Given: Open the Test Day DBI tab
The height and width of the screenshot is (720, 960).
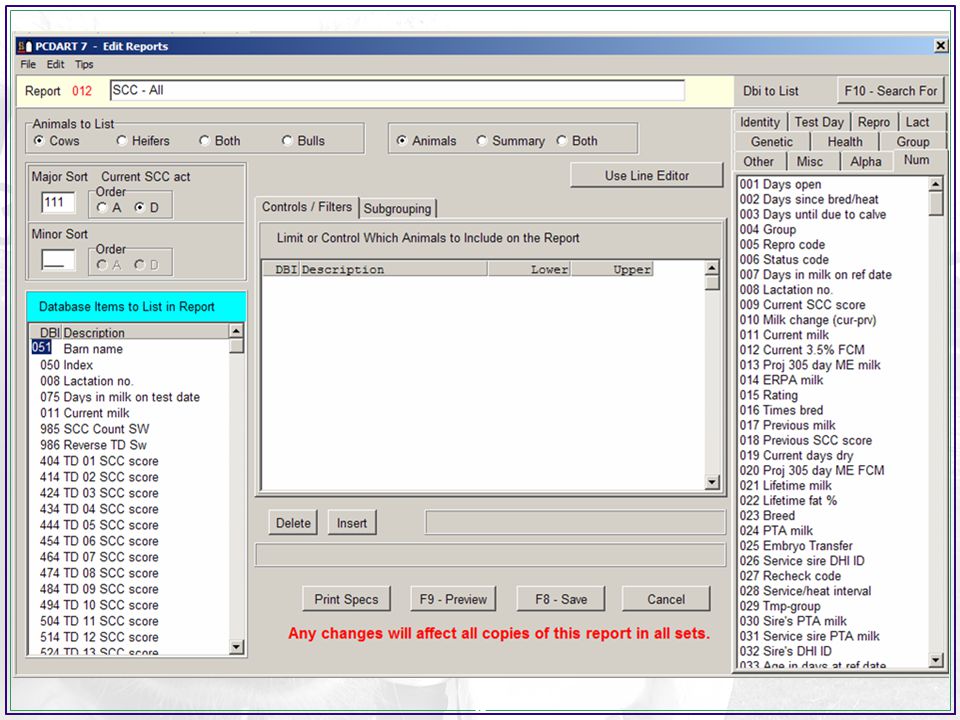Looking at the screenshot, I should pos(819,122).
